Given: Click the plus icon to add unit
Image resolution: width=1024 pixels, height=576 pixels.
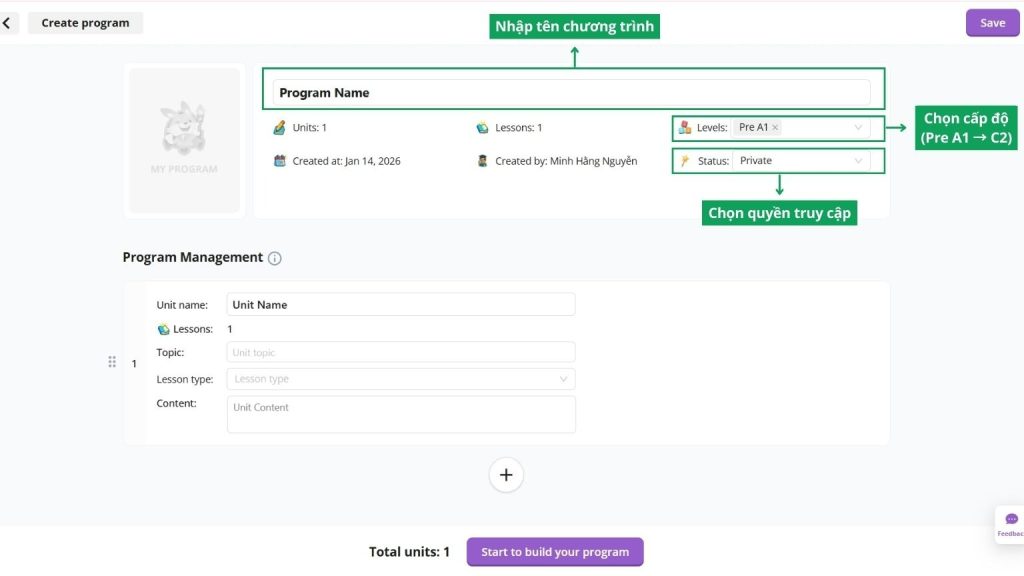Looking at the screenshot, I should 506,475.
